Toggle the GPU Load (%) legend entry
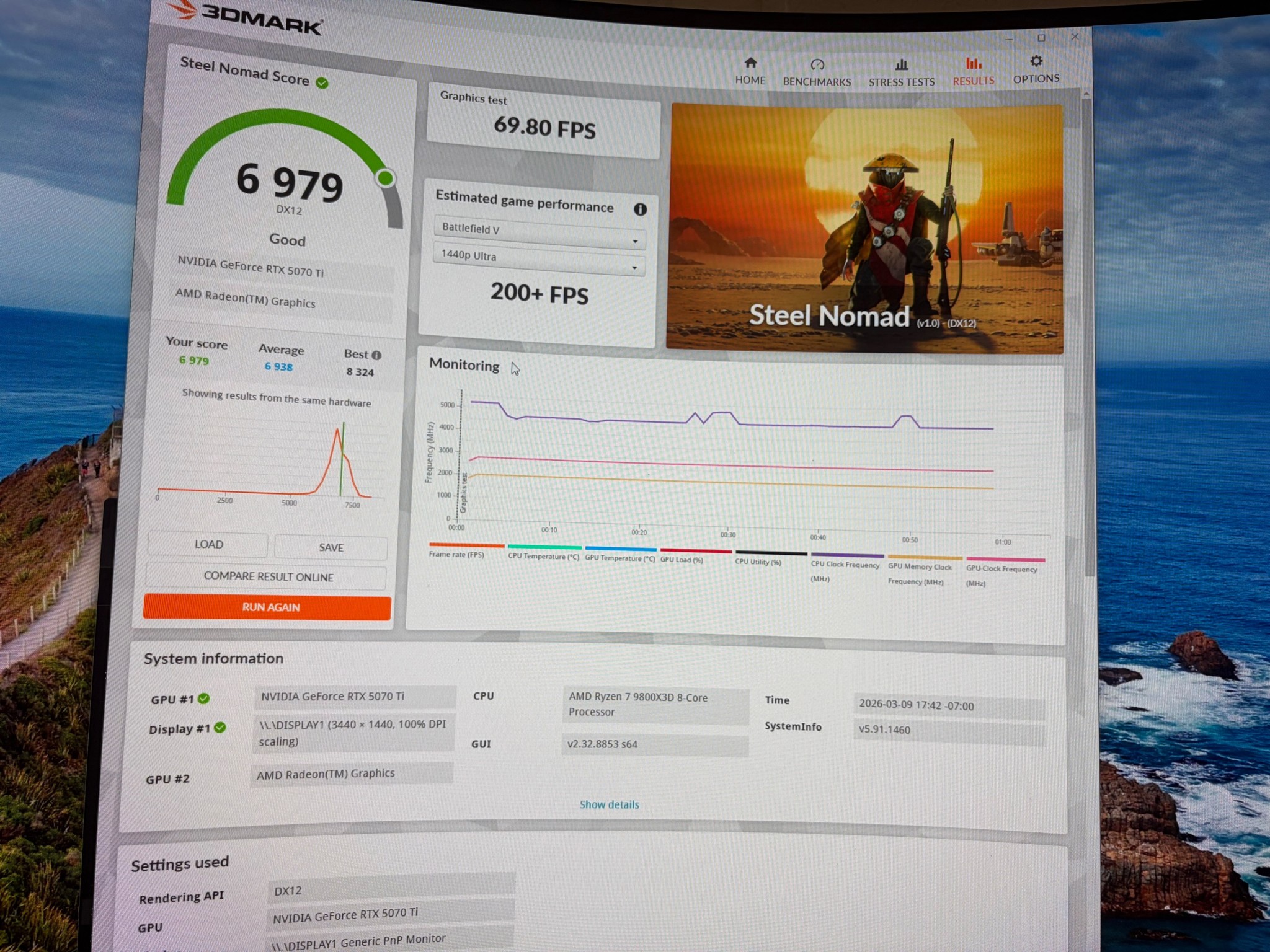 coord(695,555)
